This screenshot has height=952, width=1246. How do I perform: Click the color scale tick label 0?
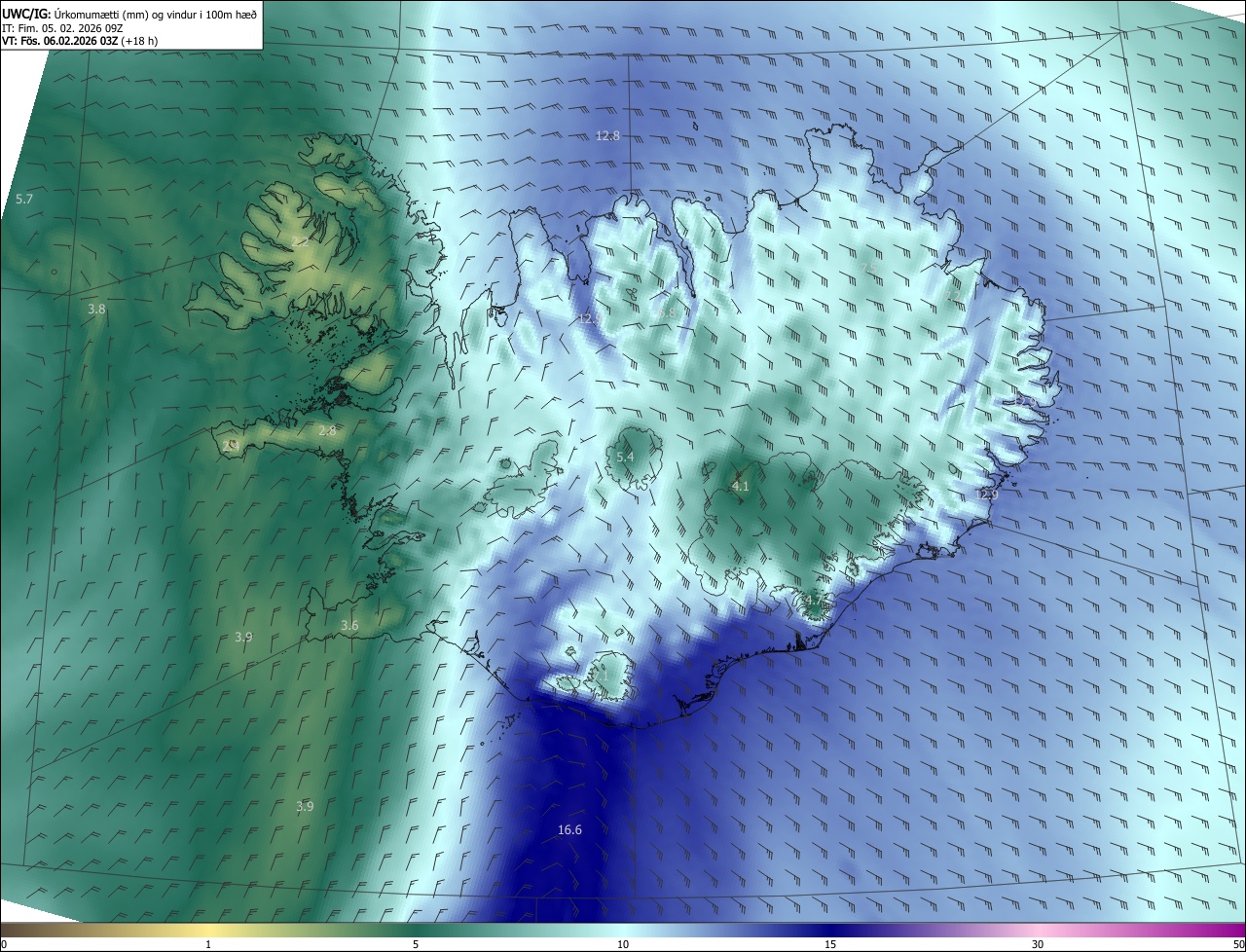[4, 944]
